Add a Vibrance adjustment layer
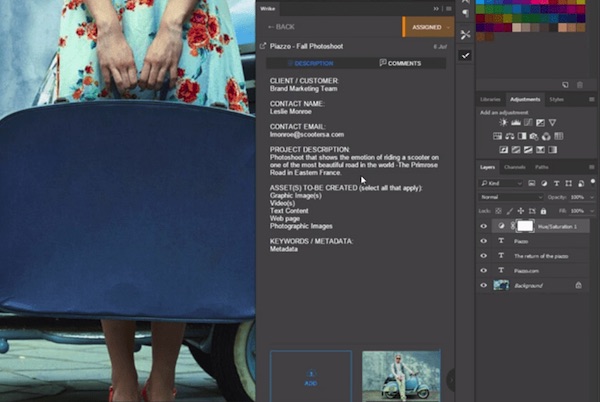The width and height of the screenshot is (600, 402). [552, 122]
